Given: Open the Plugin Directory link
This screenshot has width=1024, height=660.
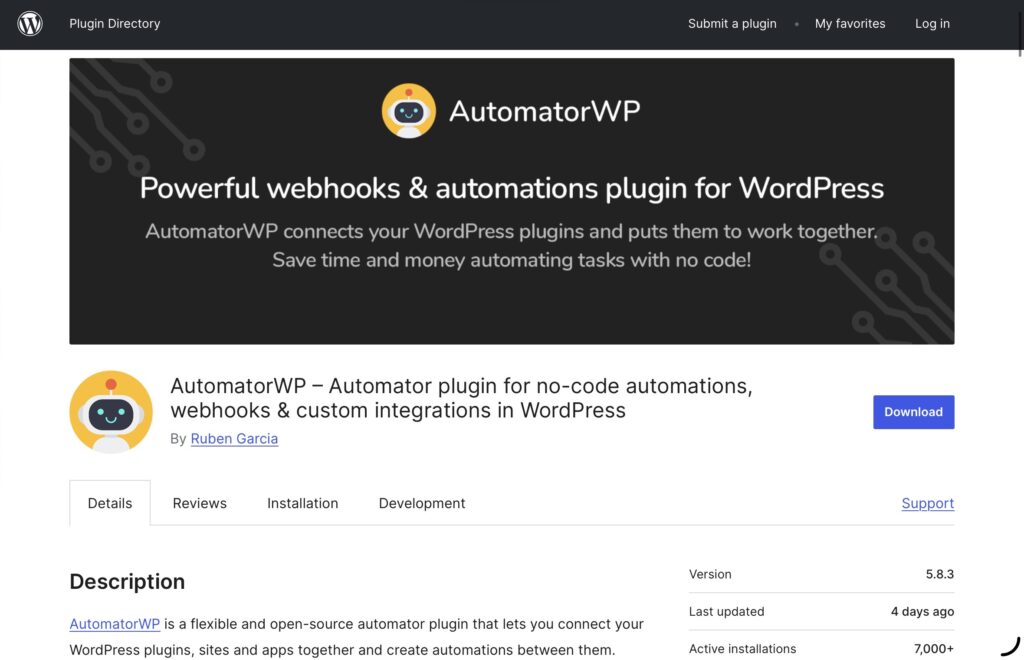Looking at the screenshot, I should (x=114, y=24).
